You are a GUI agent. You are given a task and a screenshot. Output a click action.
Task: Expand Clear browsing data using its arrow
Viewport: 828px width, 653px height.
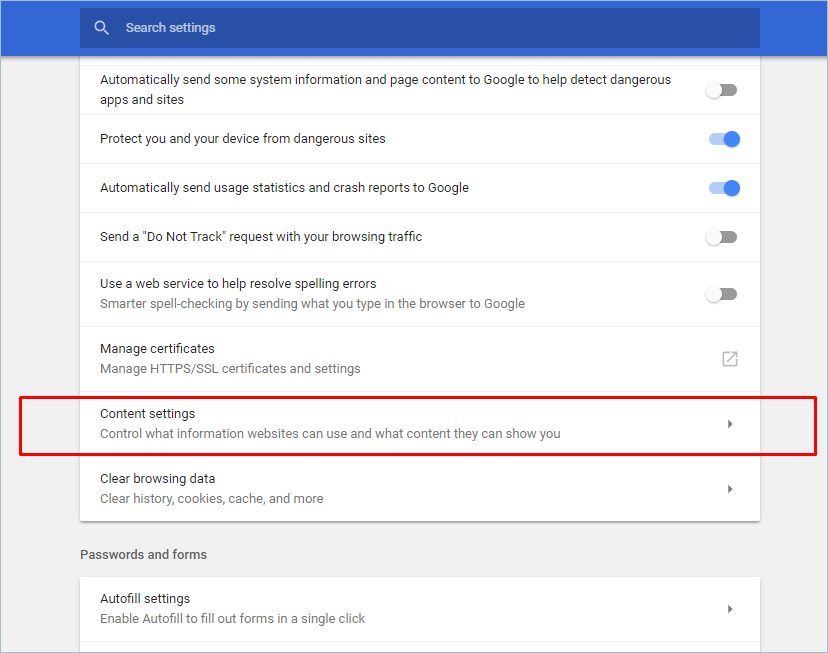730,489
